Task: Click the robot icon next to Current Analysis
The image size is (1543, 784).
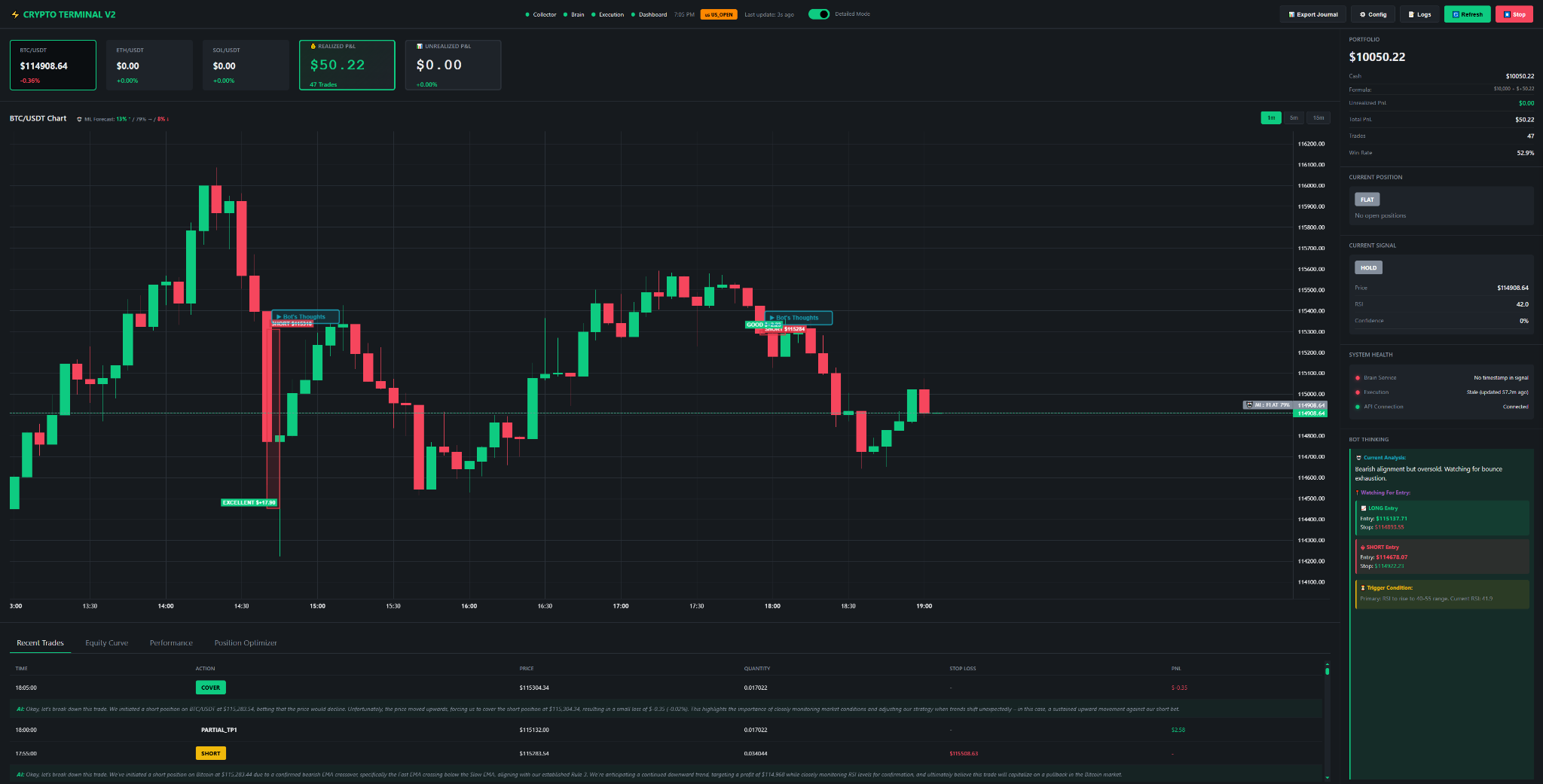Action: (x=1358, y=457)
